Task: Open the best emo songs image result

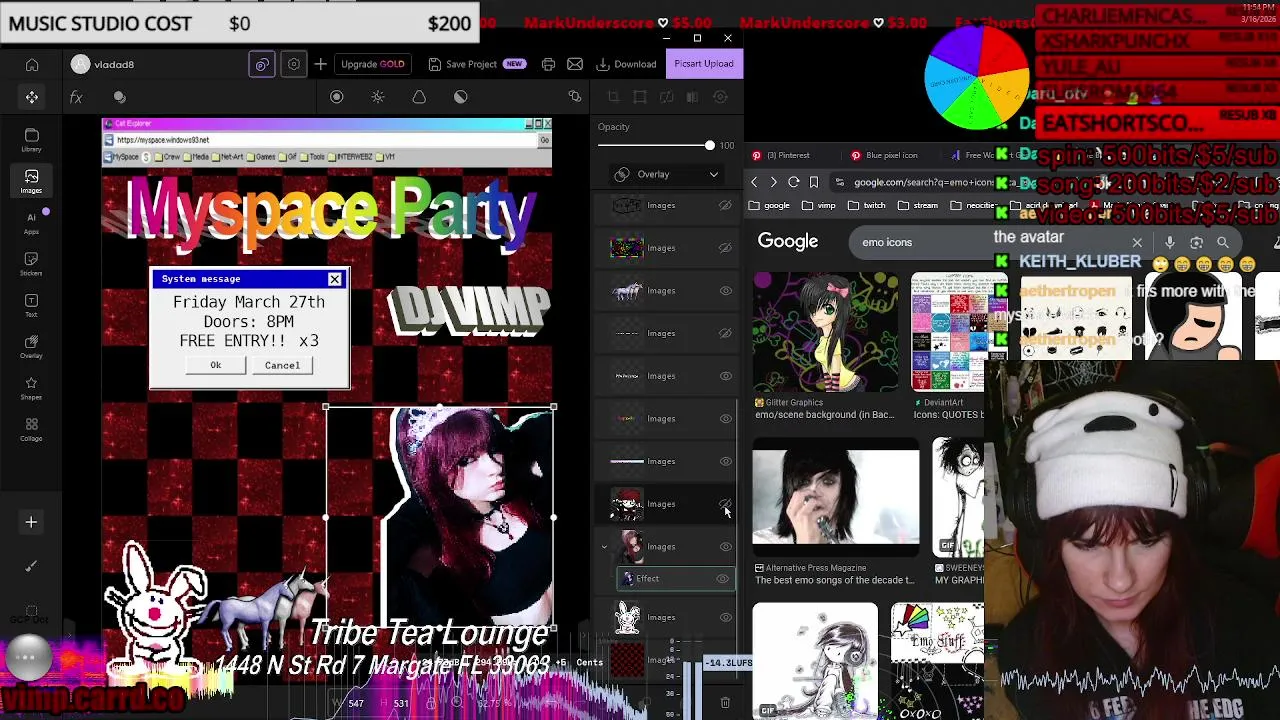Action: pyautogui.click(x=836, y=497)
